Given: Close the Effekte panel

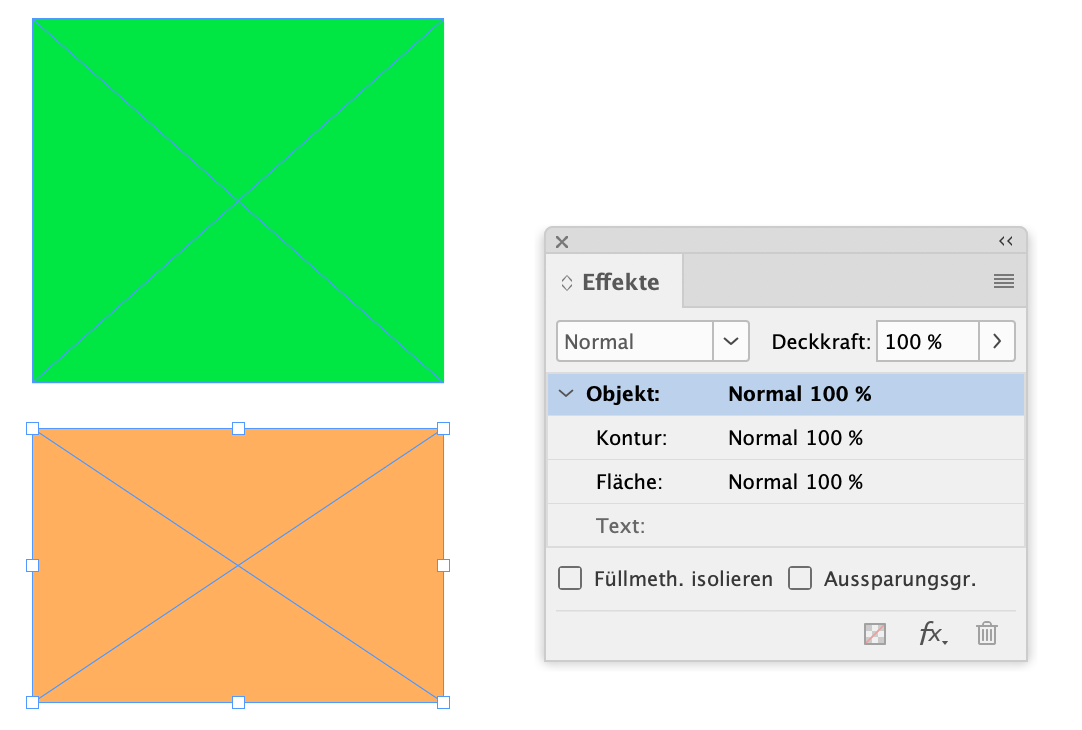Looking at the screenshot, I should point(562,242).
